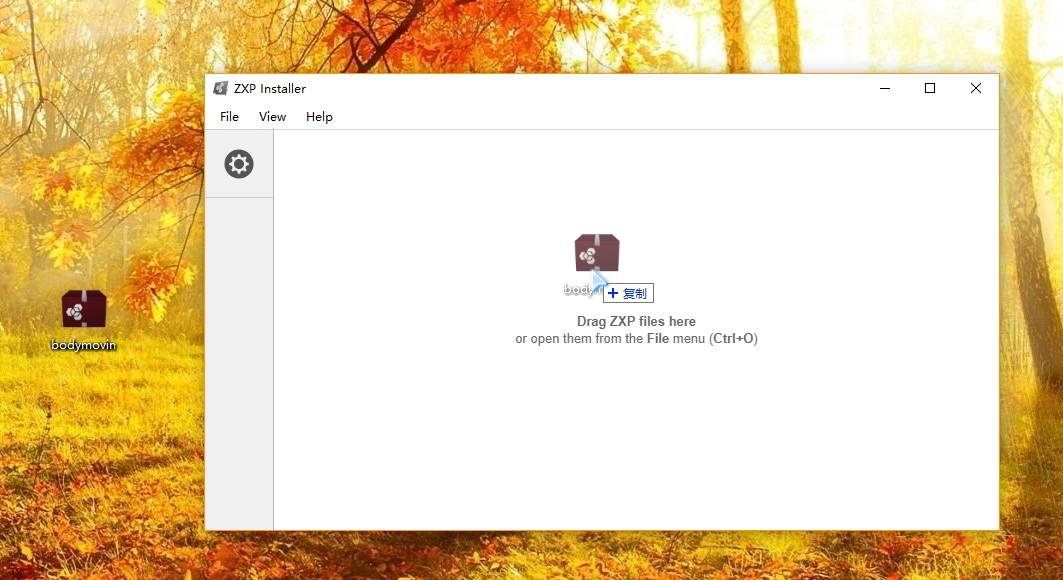Minimize the ZXP Installer window
This screenshot has height=580, width=1063.
(885, 88)
